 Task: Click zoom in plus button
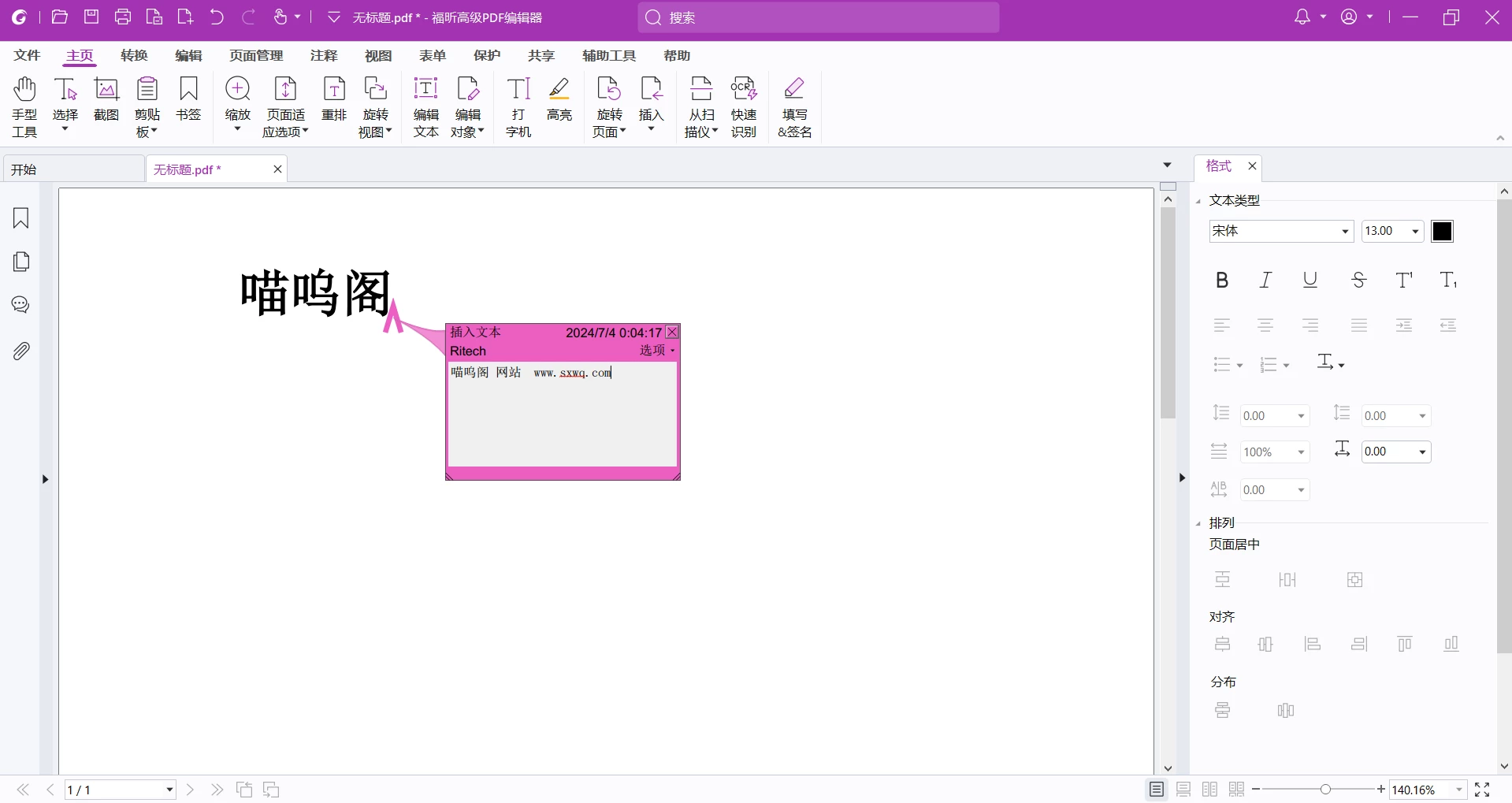pos(1381,789)
